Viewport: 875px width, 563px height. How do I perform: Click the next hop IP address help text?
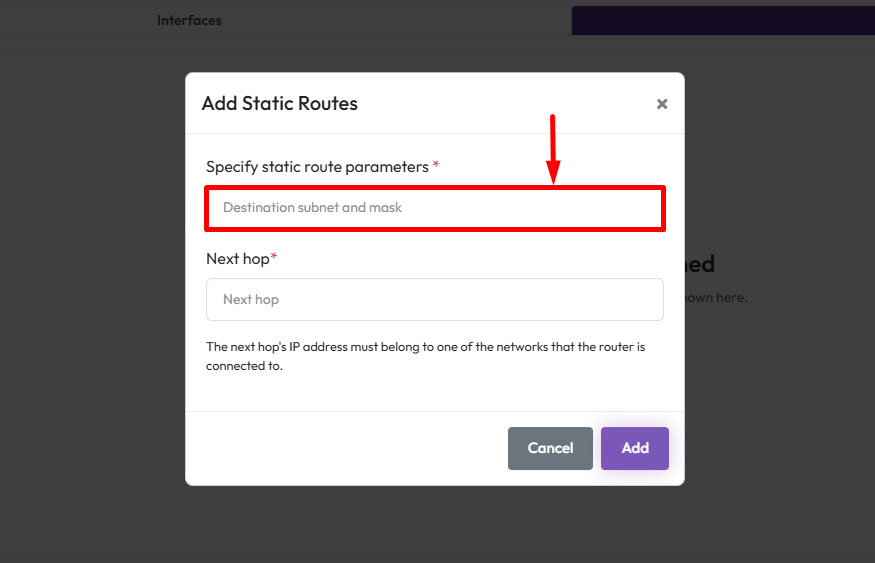pyautogui.click(x=425, y=356)
